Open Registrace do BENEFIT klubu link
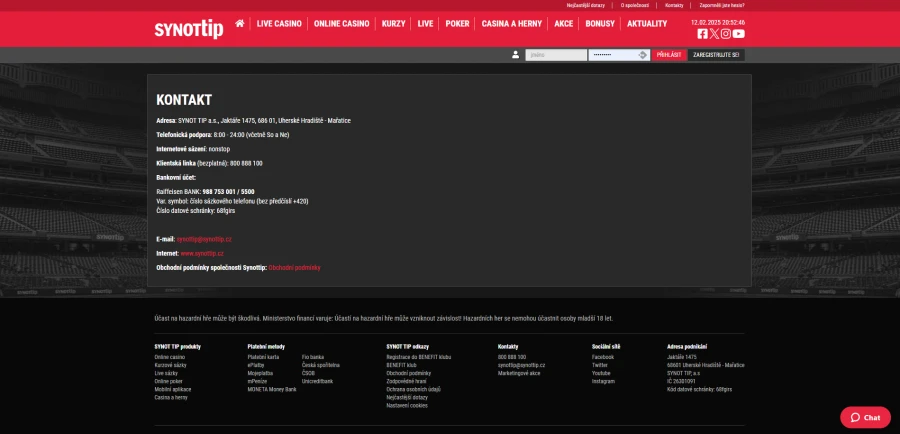 418,357
